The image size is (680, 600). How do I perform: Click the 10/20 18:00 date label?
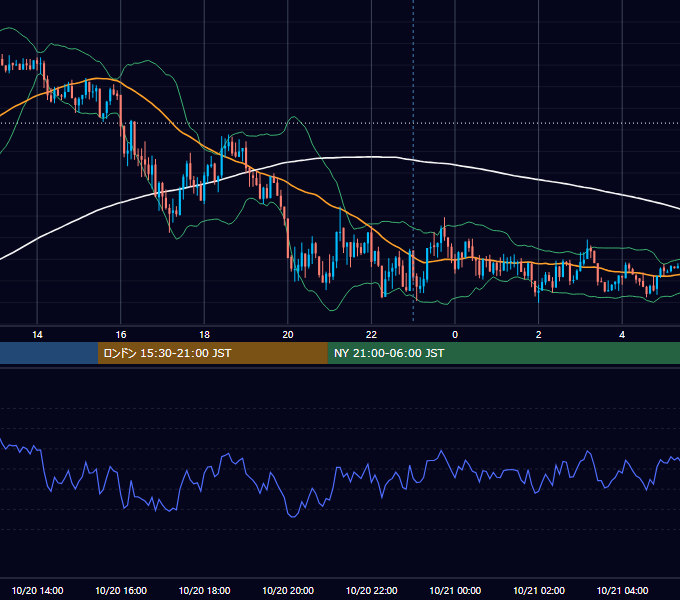click(x=204, y=590)
